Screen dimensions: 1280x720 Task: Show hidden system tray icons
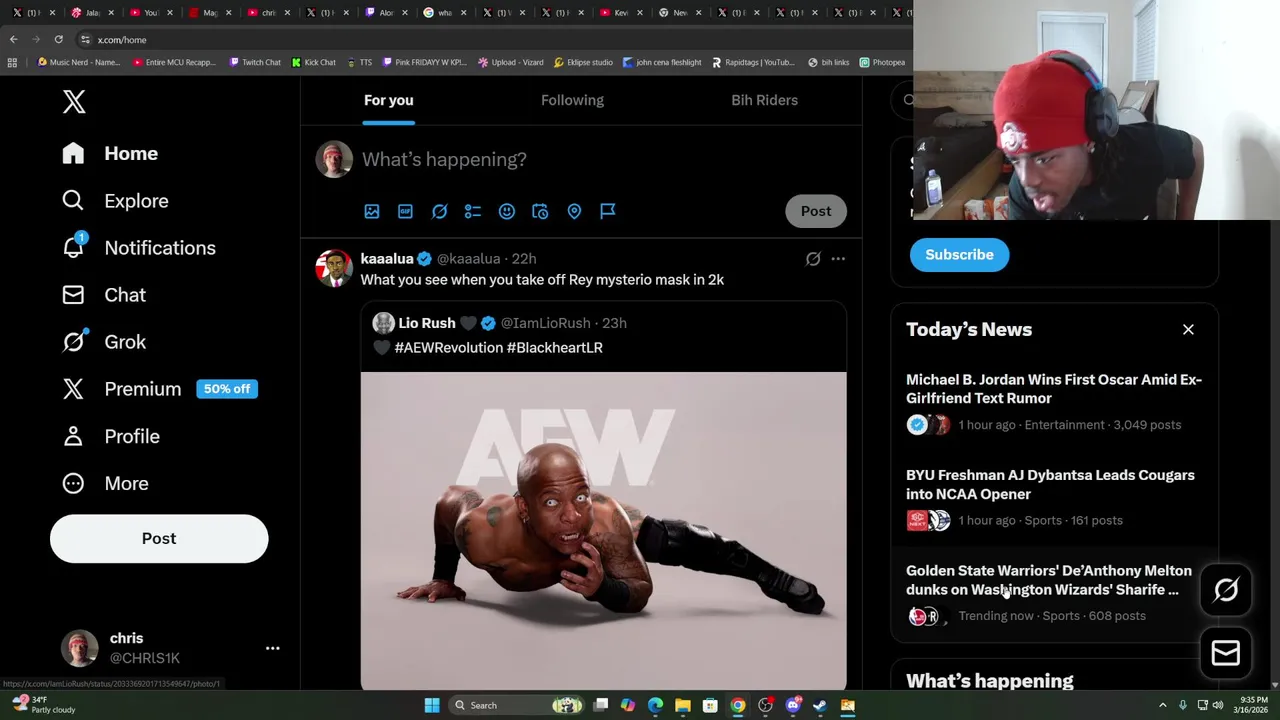click(1162, 705)
